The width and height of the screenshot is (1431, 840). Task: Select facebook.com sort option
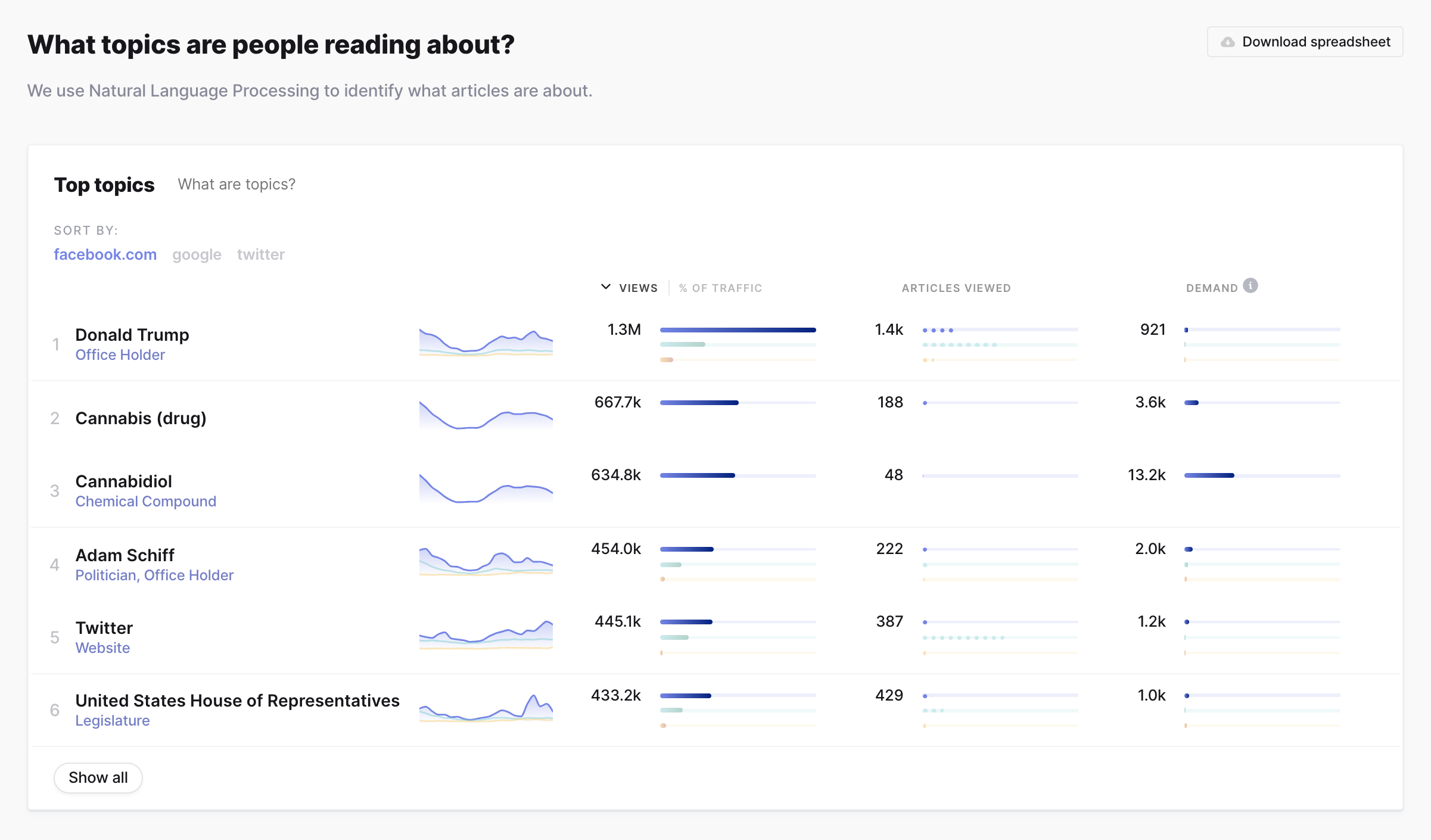click(x=105, y=254)
